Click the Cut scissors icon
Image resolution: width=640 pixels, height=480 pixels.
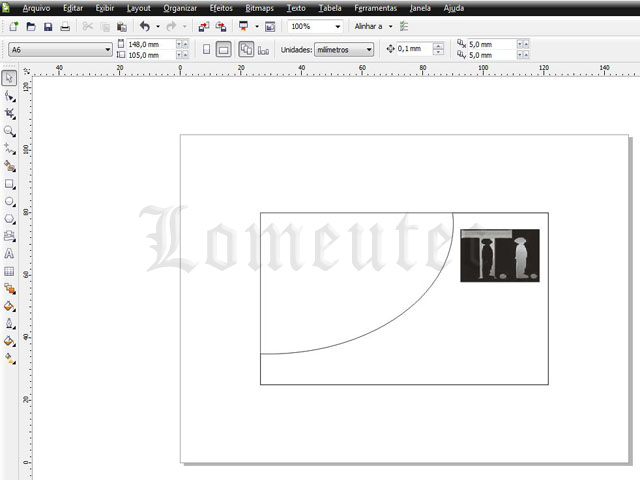tap(87, 27)
